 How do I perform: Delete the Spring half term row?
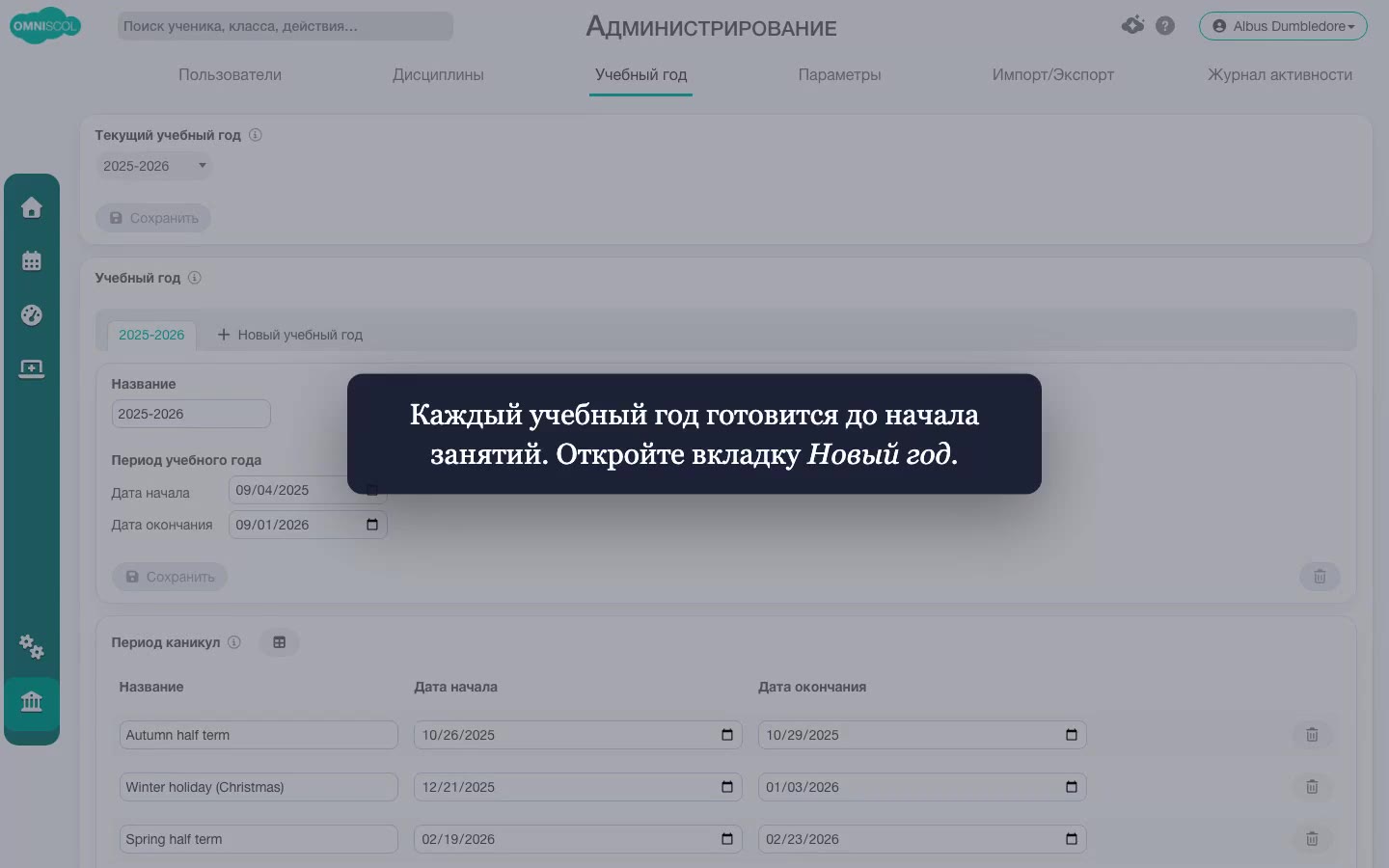tap(1312, 839)
